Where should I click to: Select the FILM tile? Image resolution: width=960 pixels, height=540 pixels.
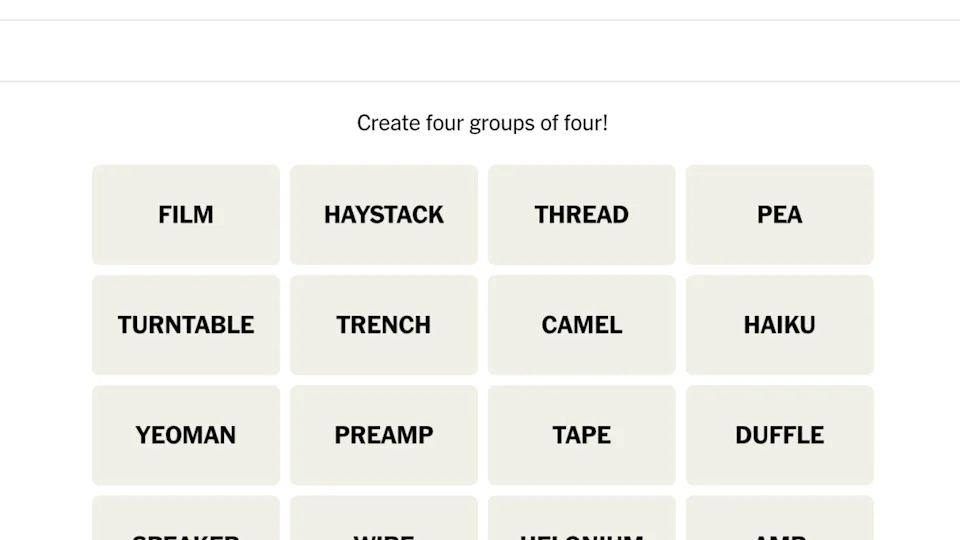click(186, 215)
